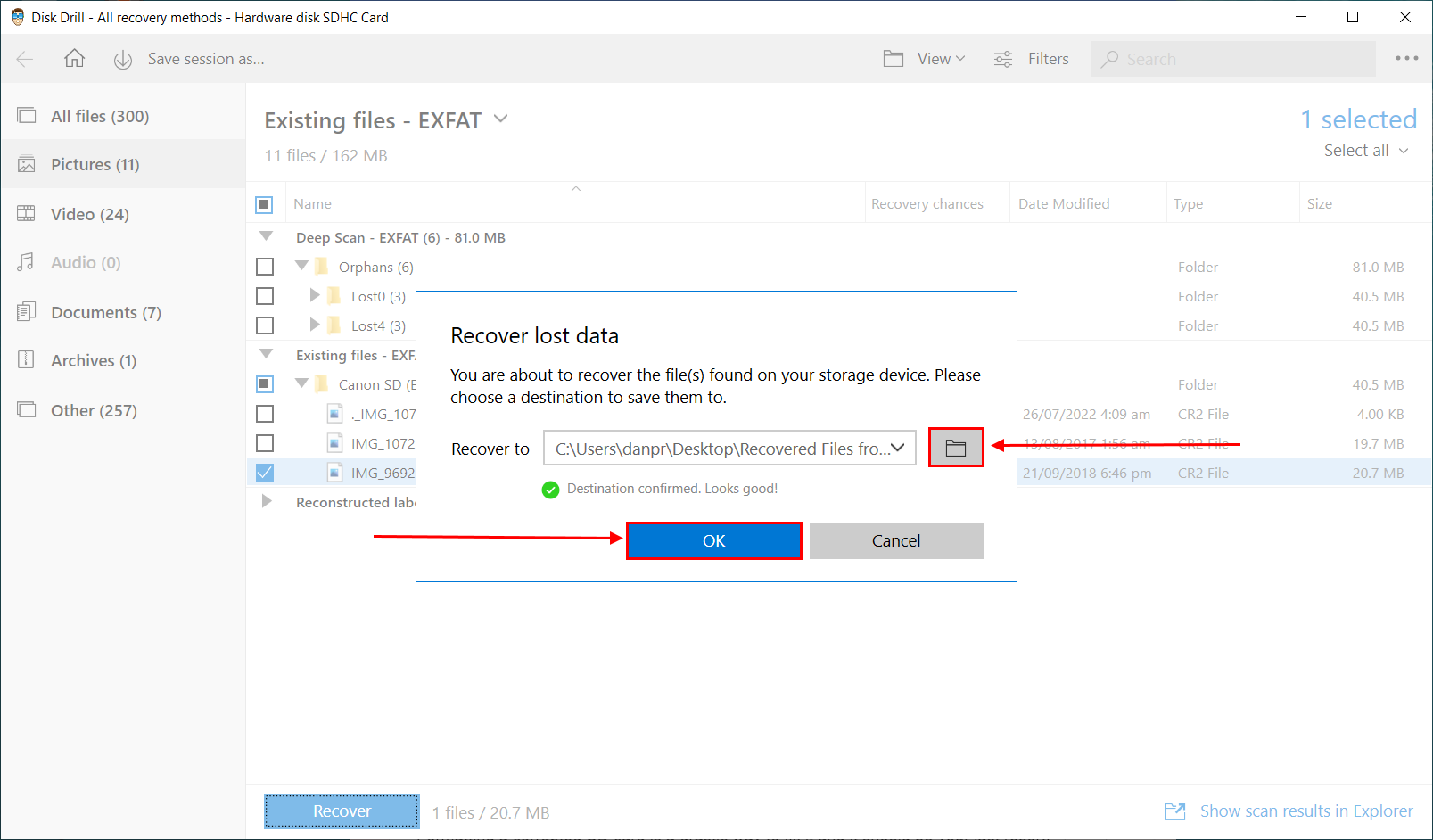
Task: Click the Archives category icon
Action: pyautogui.click(x=27, y=360)
